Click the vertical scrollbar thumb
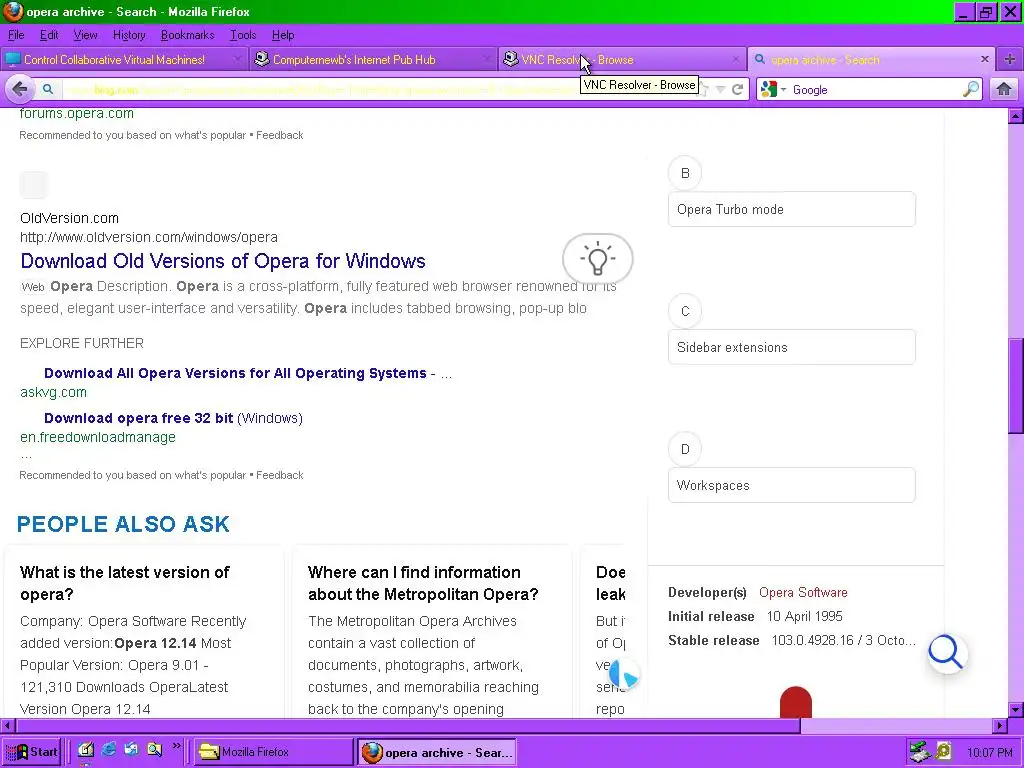The width and height of the screenshot is (1024, 768). [1016, 385]
